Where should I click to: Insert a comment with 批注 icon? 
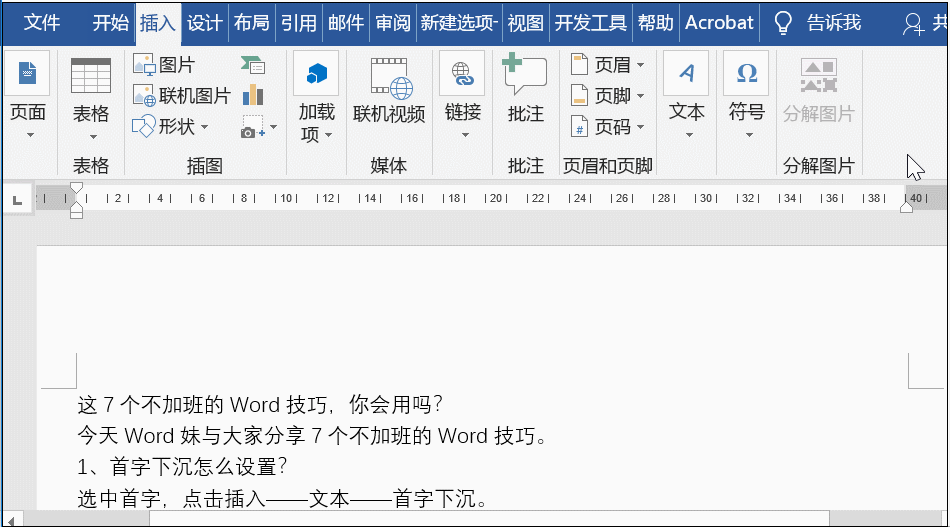pos(525,74)
